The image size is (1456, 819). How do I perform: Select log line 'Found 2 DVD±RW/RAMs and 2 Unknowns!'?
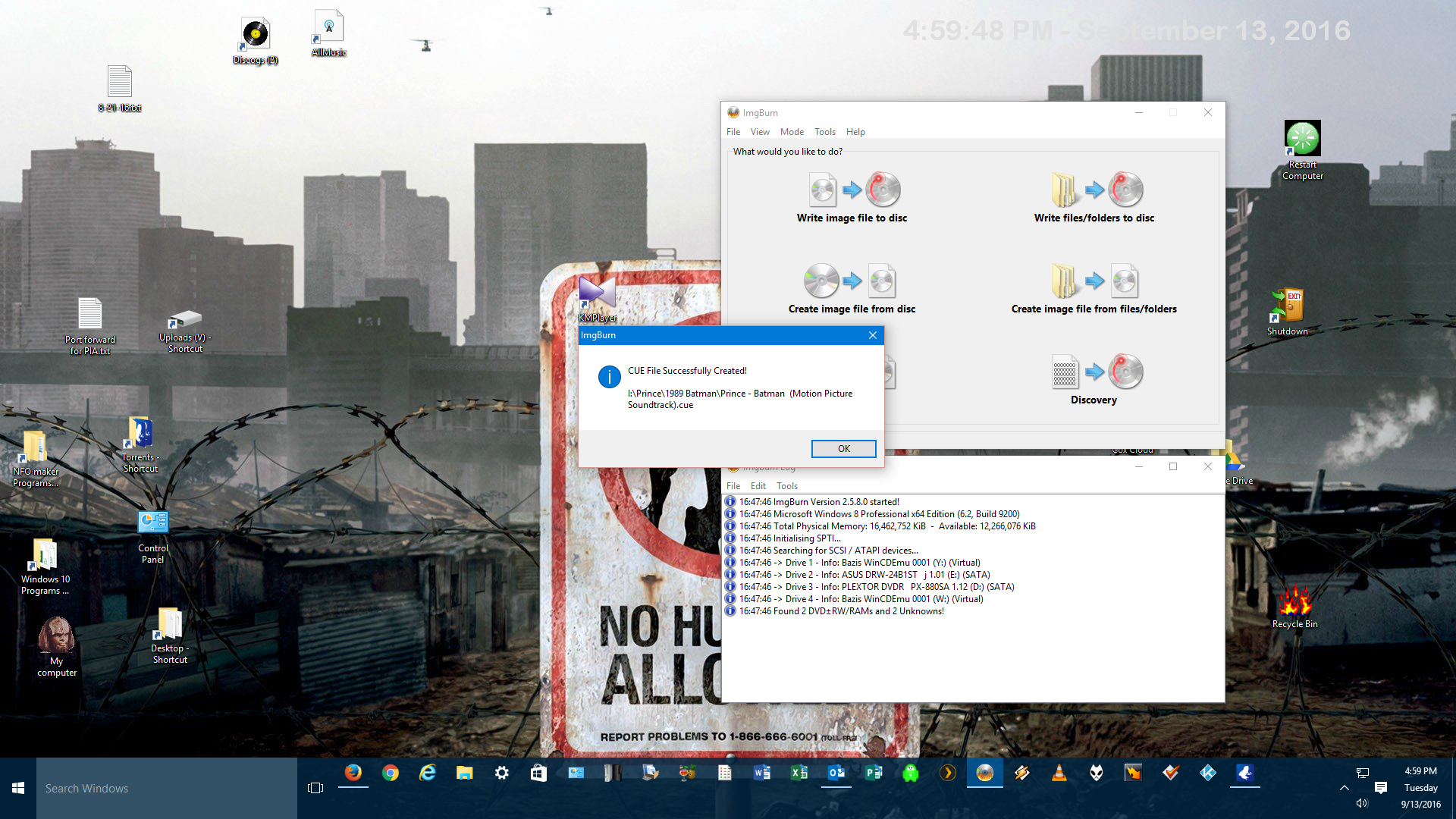click(x=842, y=611)
